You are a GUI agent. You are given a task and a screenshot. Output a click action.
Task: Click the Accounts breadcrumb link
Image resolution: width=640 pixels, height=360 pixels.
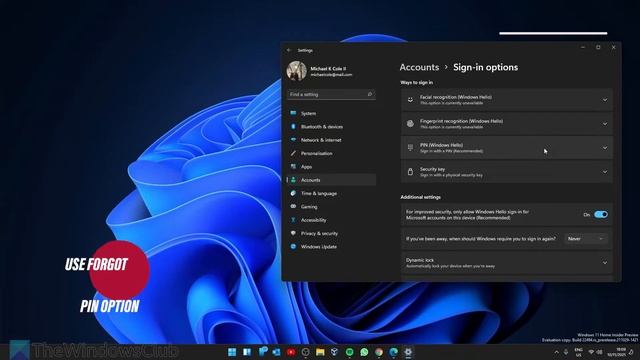(x=419, y=67)
